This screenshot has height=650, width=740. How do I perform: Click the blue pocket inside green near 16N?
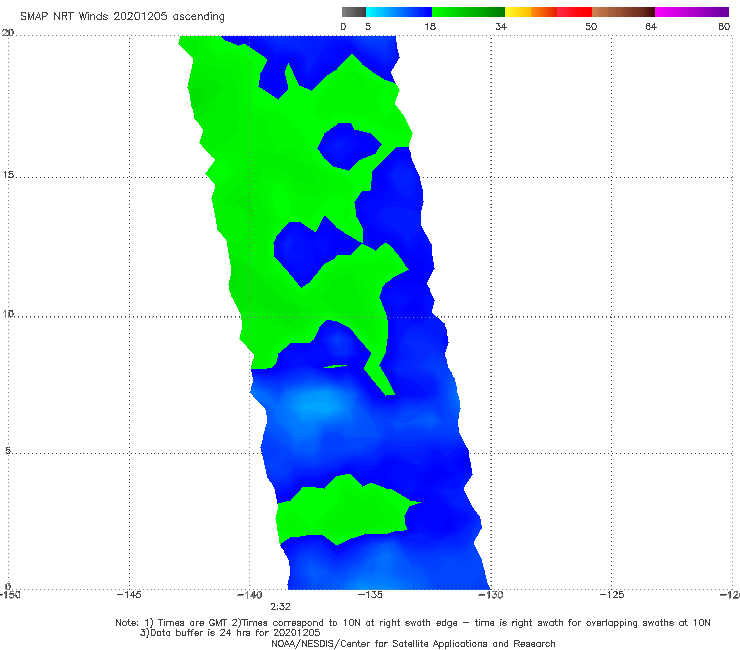point(349,146)
